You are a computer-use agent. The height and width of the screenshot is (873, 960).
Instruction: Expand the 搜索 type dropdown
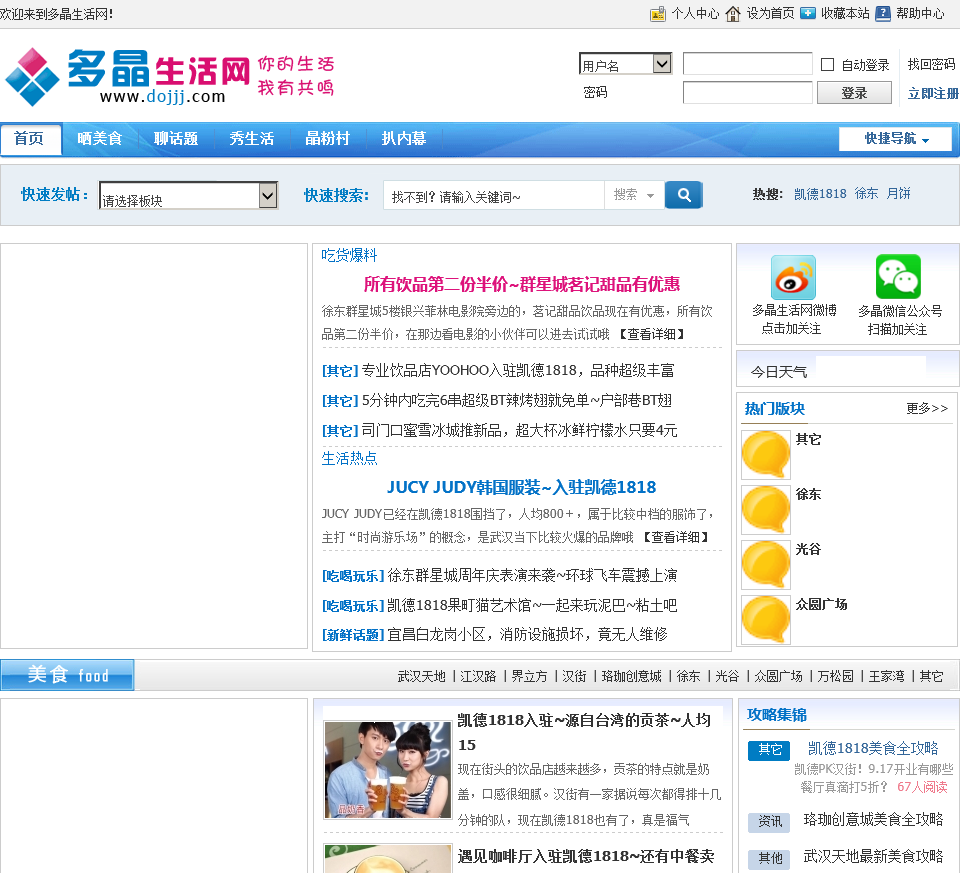click(634, 195)
